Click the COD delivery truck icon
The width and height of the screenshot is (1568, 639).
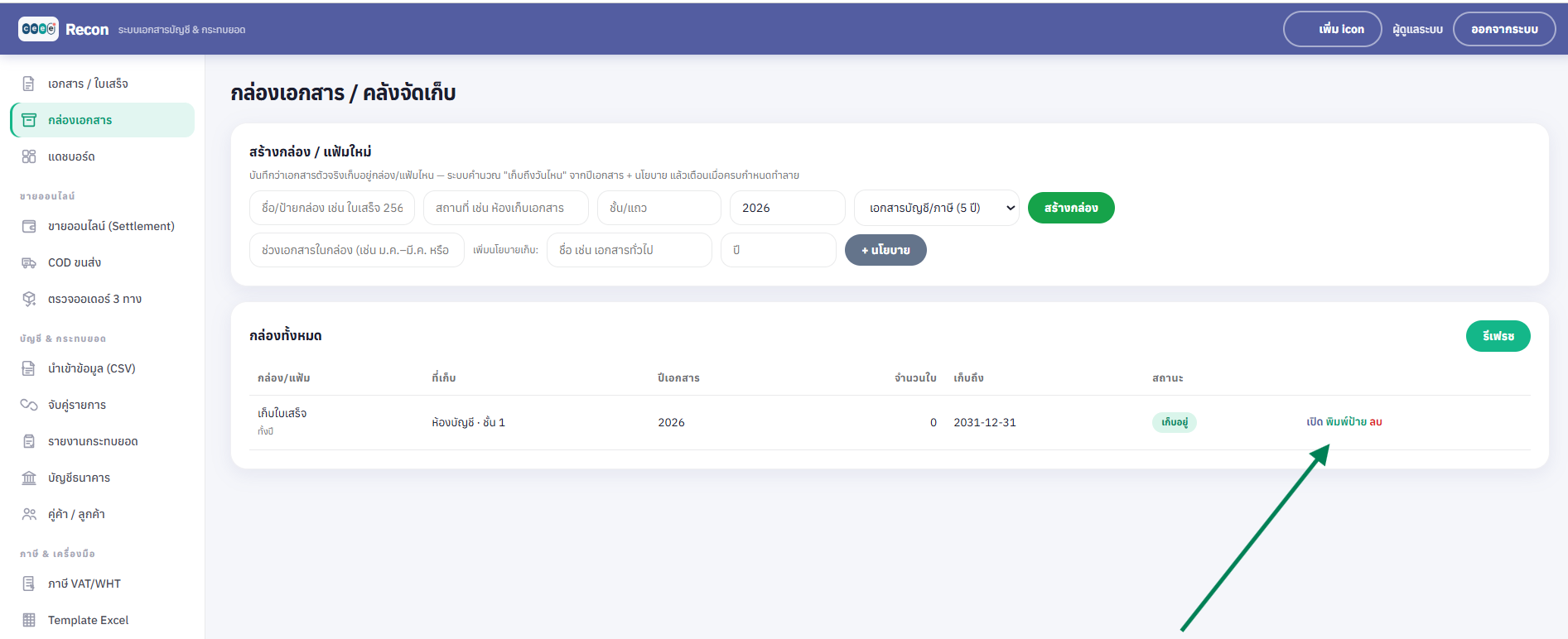coord(29,262)
